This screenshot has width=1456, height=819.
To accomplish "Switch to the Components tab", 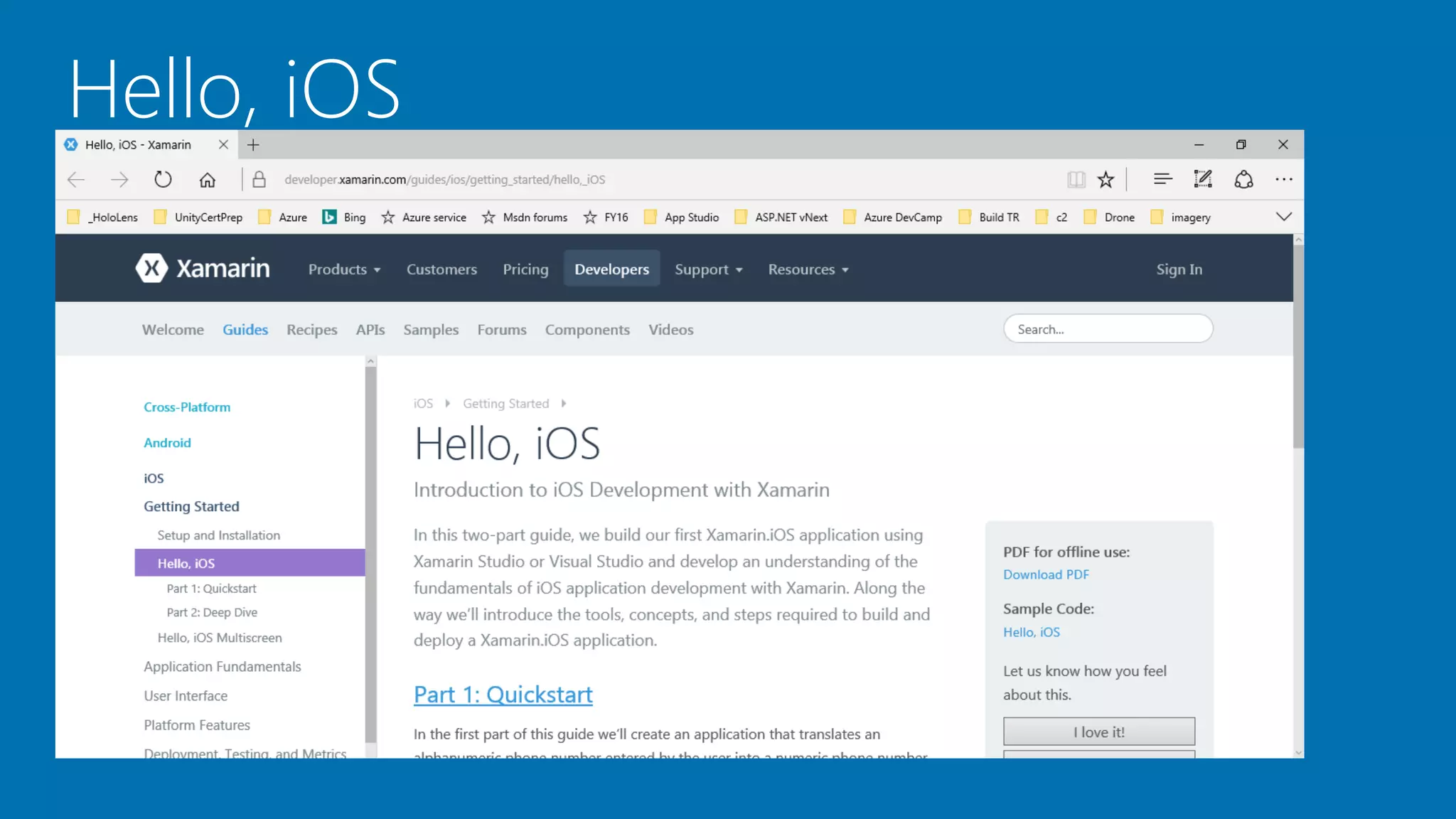I will [587, 330].
